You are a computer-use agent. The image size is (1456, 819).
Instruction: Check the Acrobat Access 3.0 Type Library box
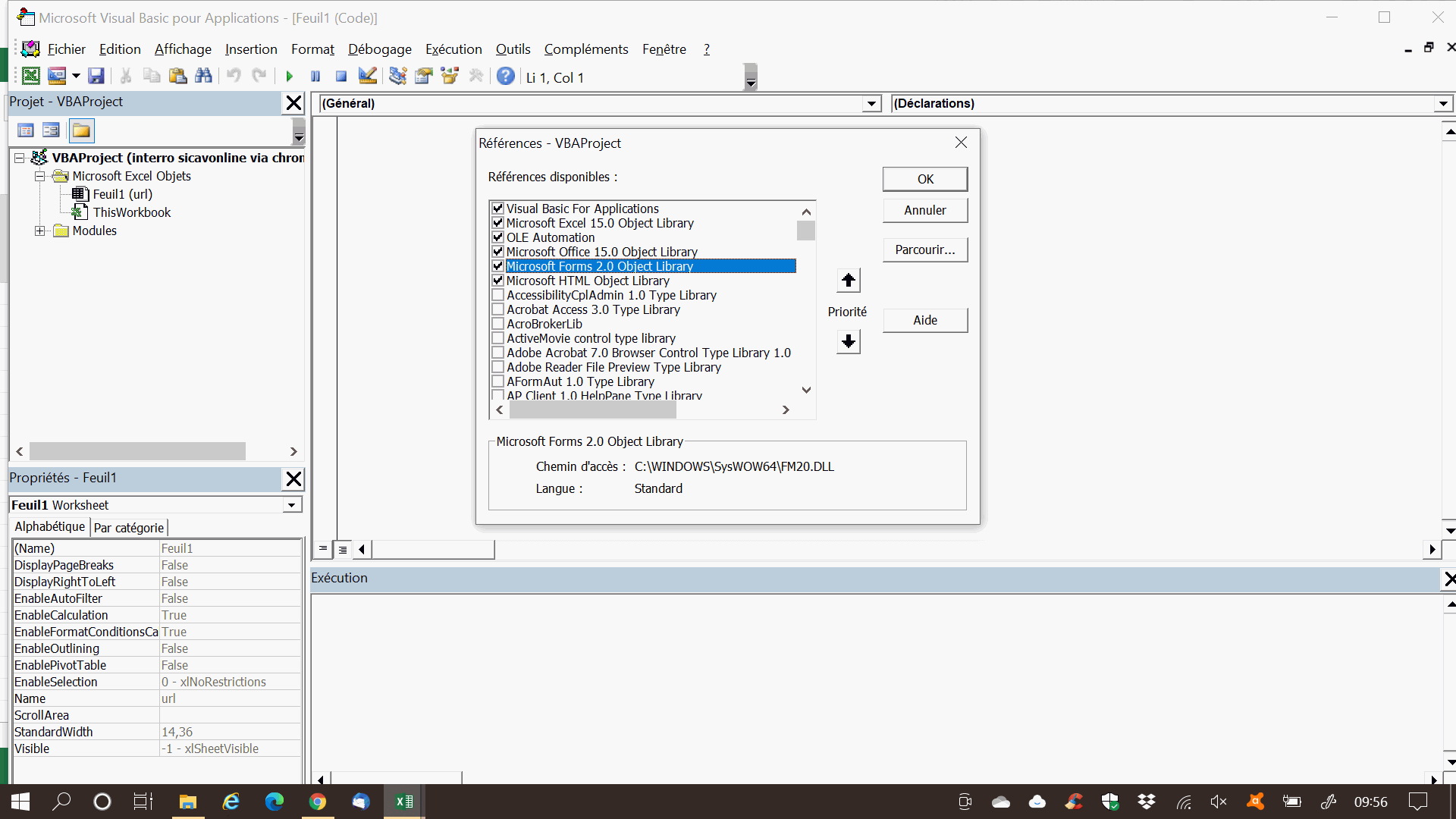pyautogui.click(x=498, y=309)
